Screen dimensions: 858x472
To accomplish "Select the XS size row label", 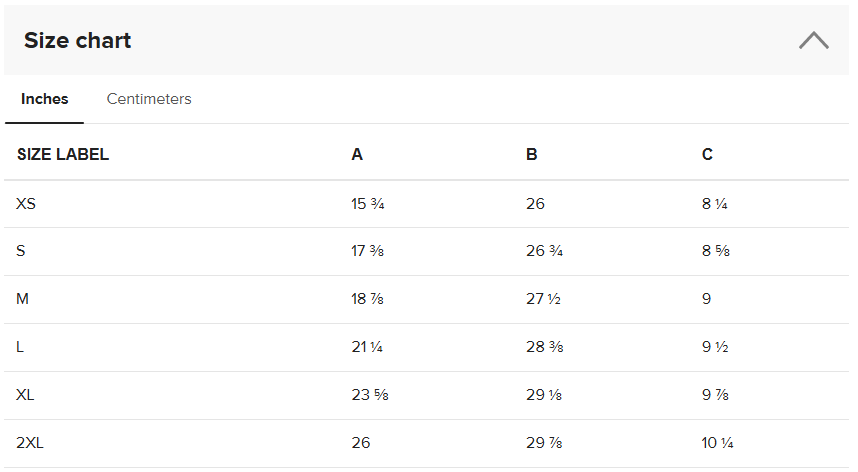I will (x=26, y=204).
